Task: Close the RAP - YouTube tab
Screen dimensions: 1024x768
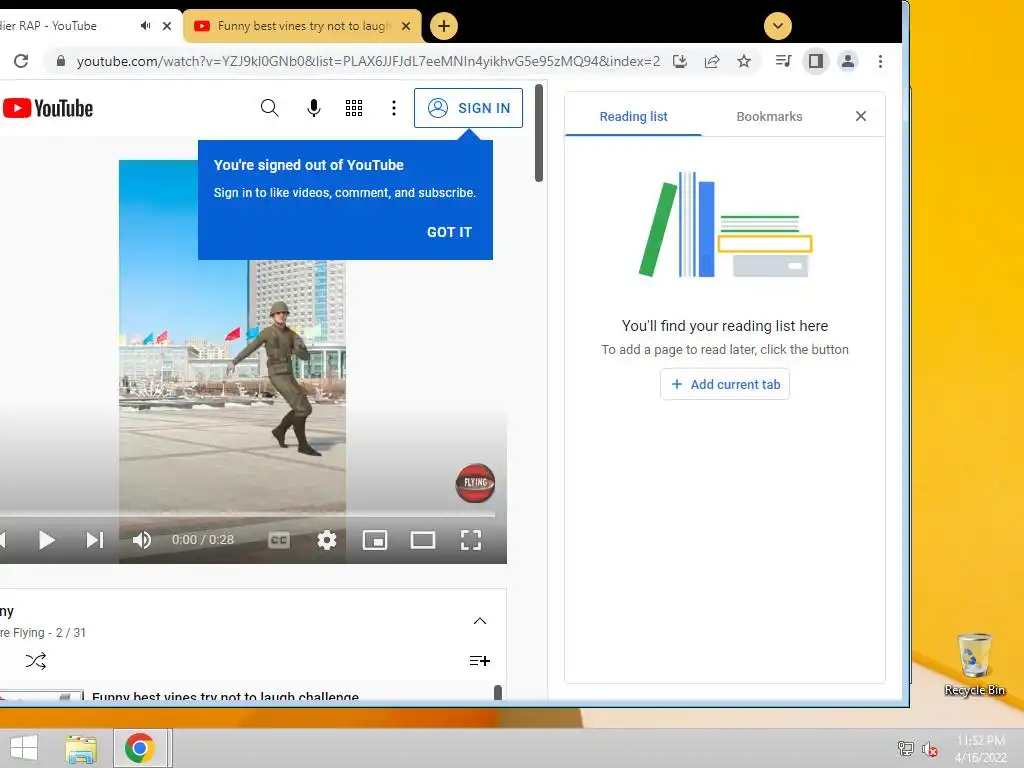Action: pyautogui.click(x=167, y=26)
